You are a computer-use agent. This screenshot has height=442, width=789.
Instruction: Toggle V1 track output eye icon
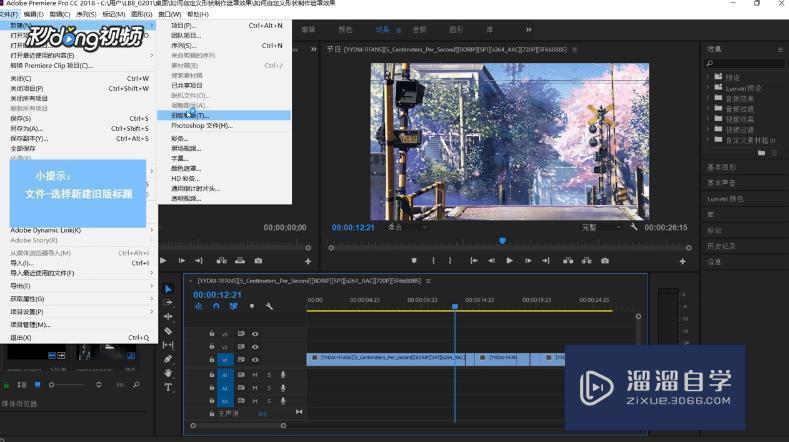click(255, 359)
